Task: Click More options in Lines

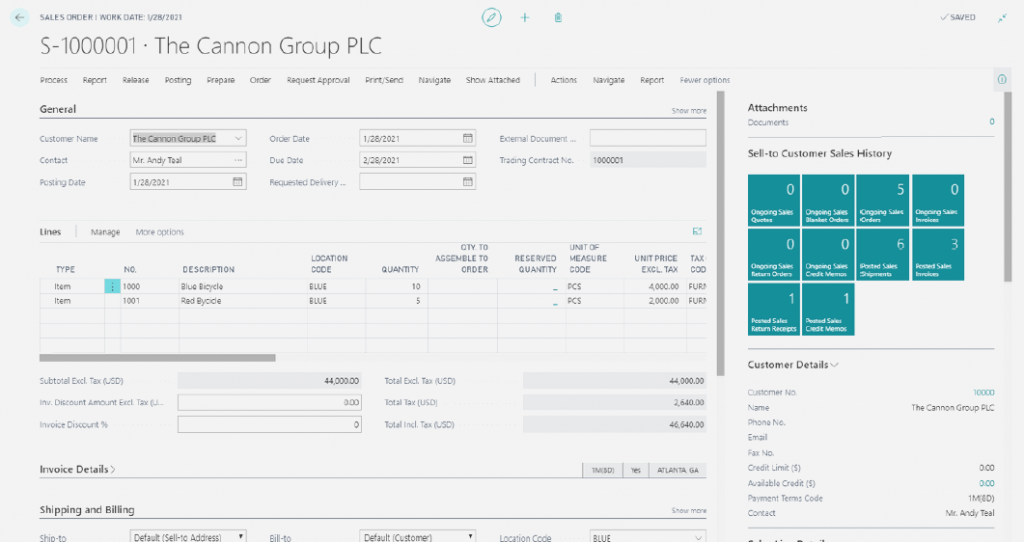Action: (160, 232)
